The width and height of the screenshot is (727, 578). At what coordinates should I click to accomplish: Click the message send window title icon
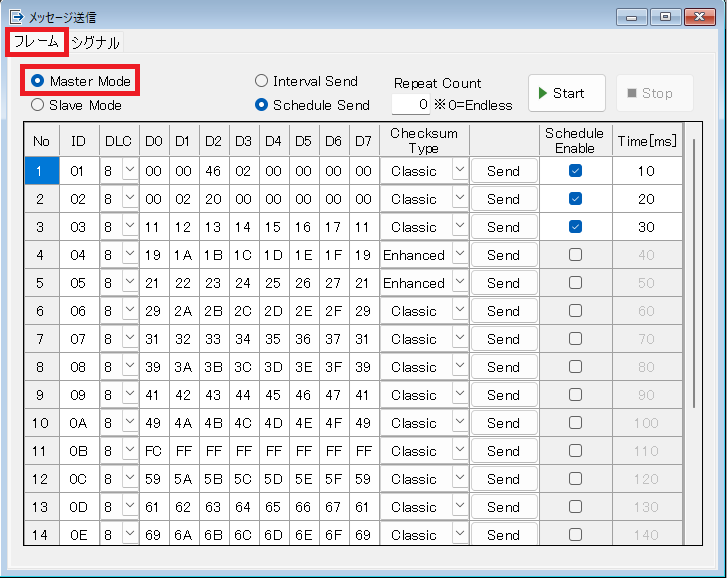pyautogui.click(x=15, y=17)
